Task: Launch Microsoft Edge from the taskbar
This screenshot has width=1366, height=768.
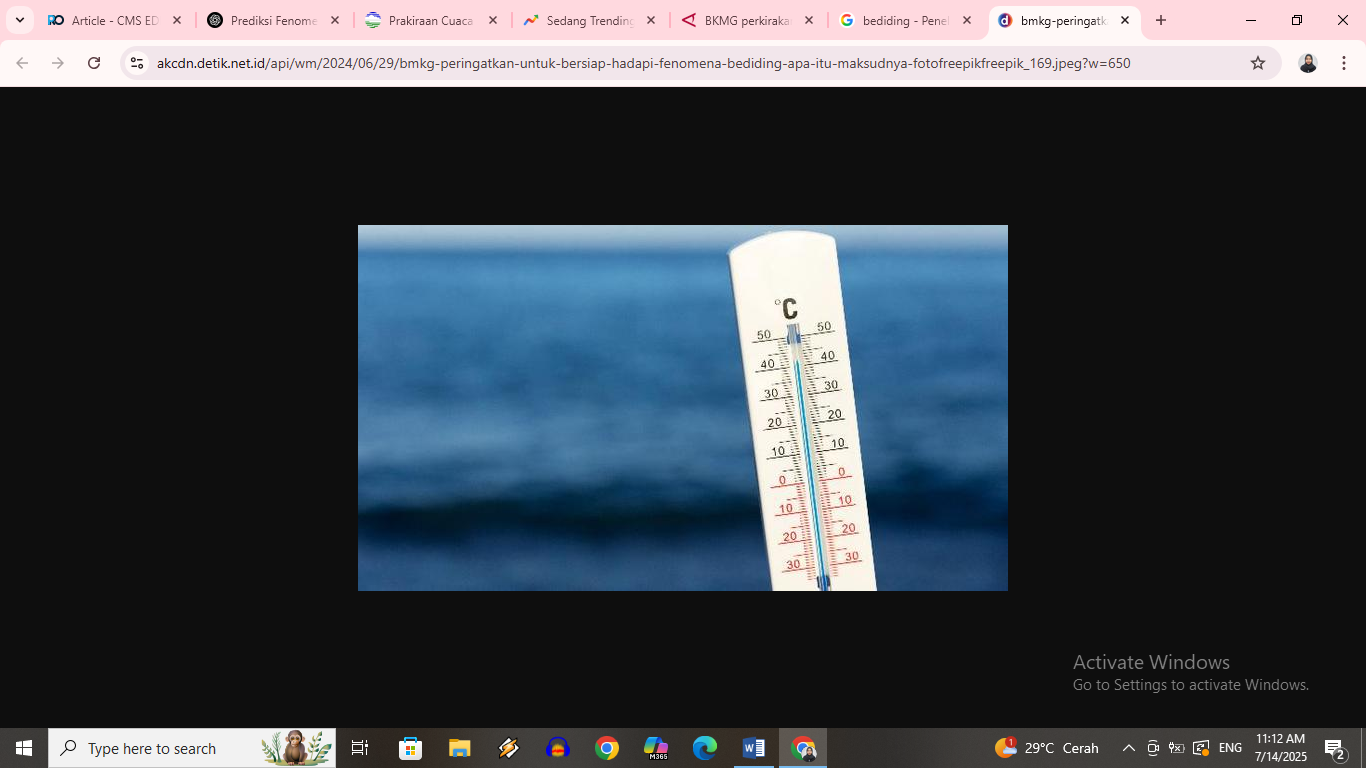Action: [705, 748]
